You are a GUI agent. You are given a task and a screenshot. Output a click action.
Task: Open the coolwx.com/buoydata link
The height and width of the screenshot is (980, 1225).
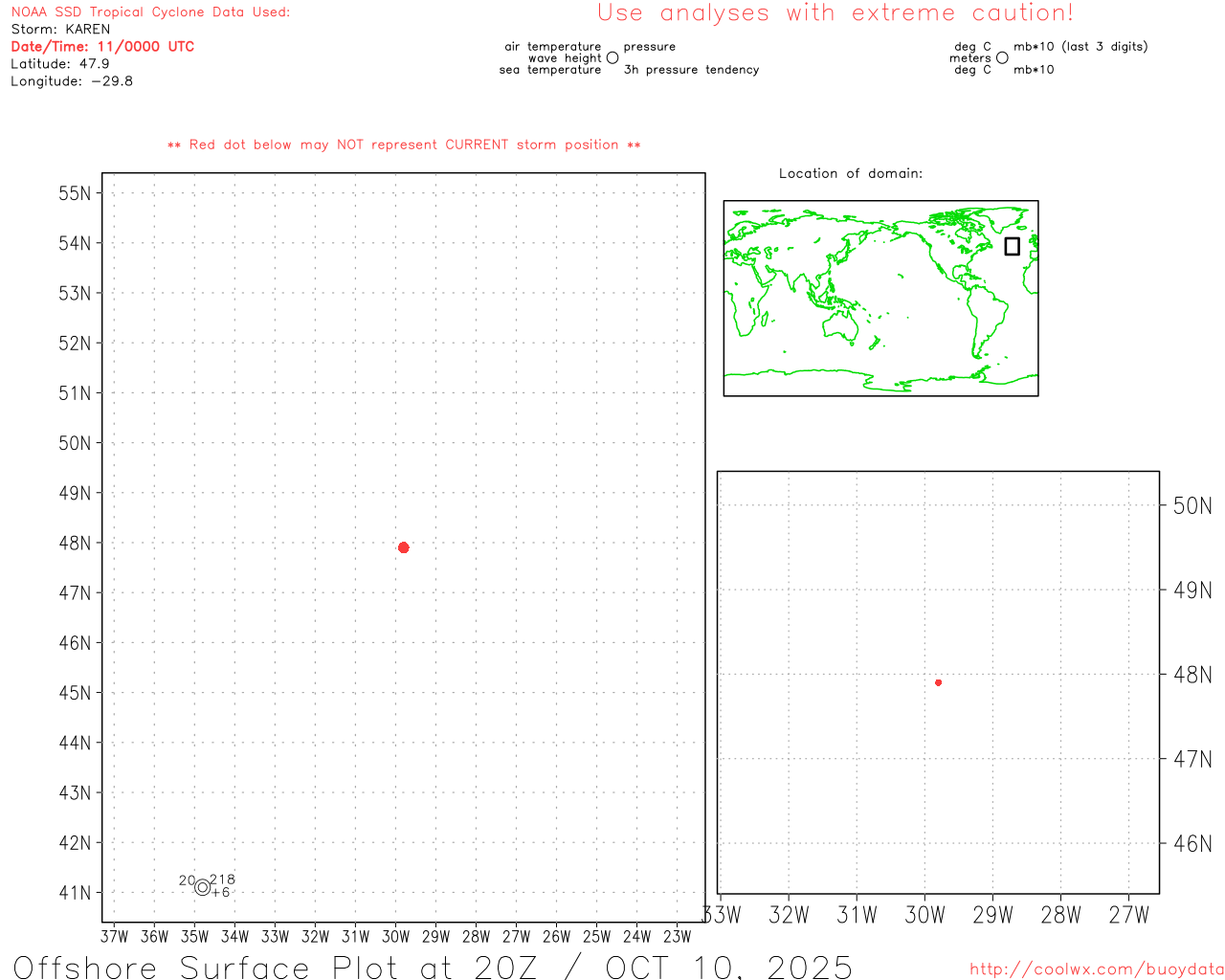point(1097,969)
